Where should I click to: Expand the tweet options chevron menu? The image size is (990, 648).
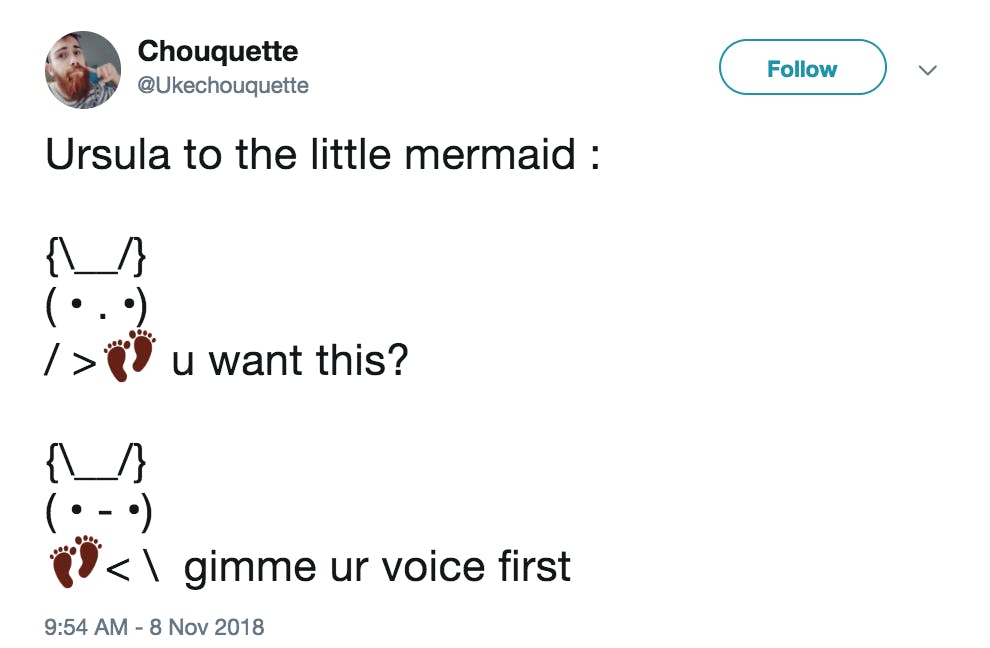[x=927, y=70]
